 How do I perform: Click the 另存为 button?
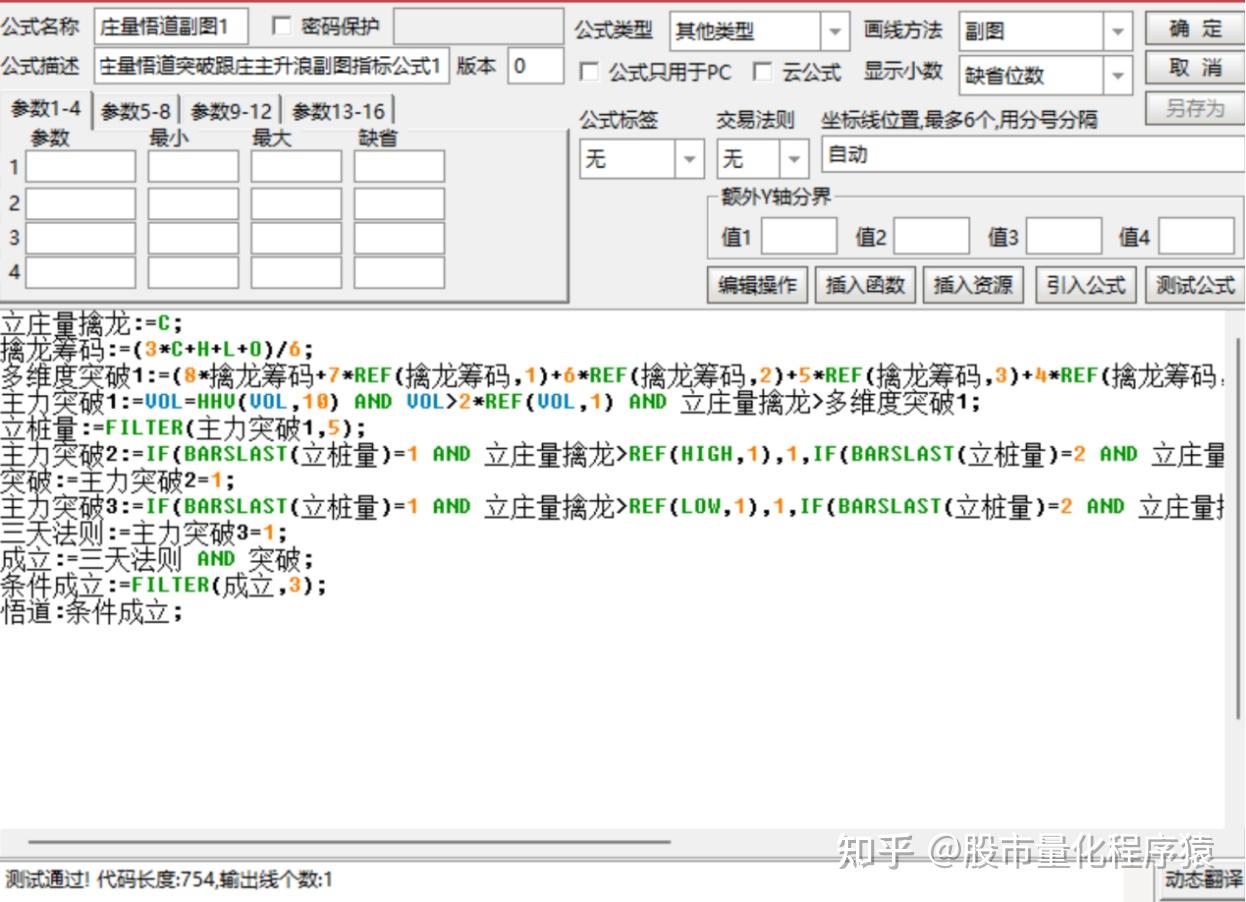pos(1194,108)
